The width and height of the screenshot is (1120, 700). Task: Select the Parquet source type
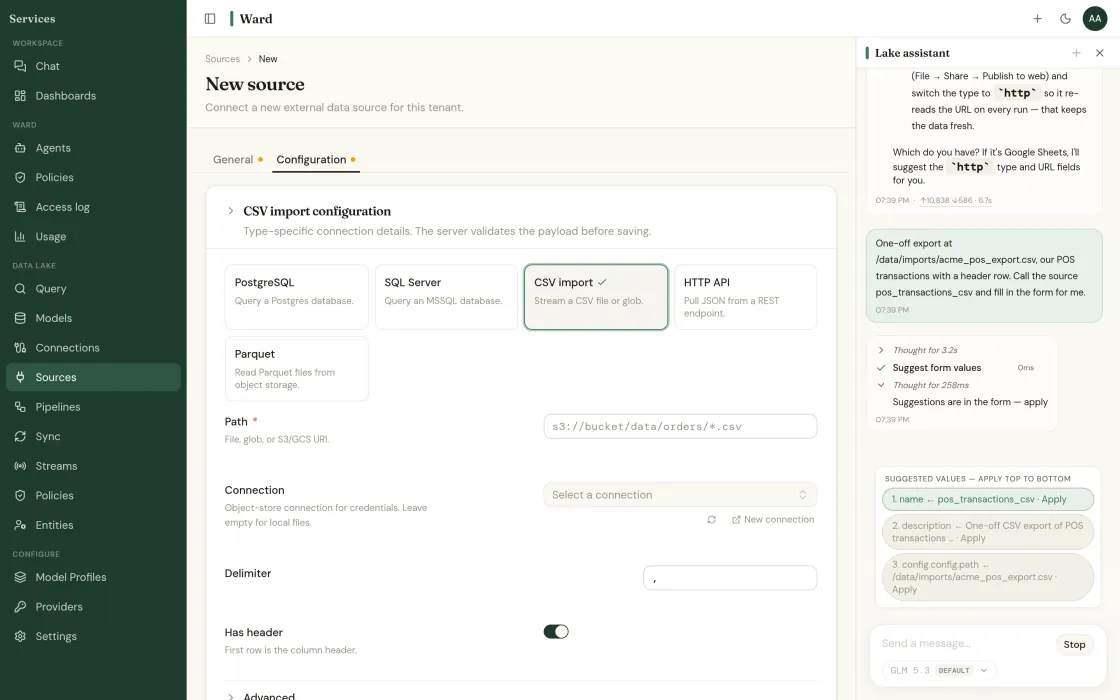296,369
